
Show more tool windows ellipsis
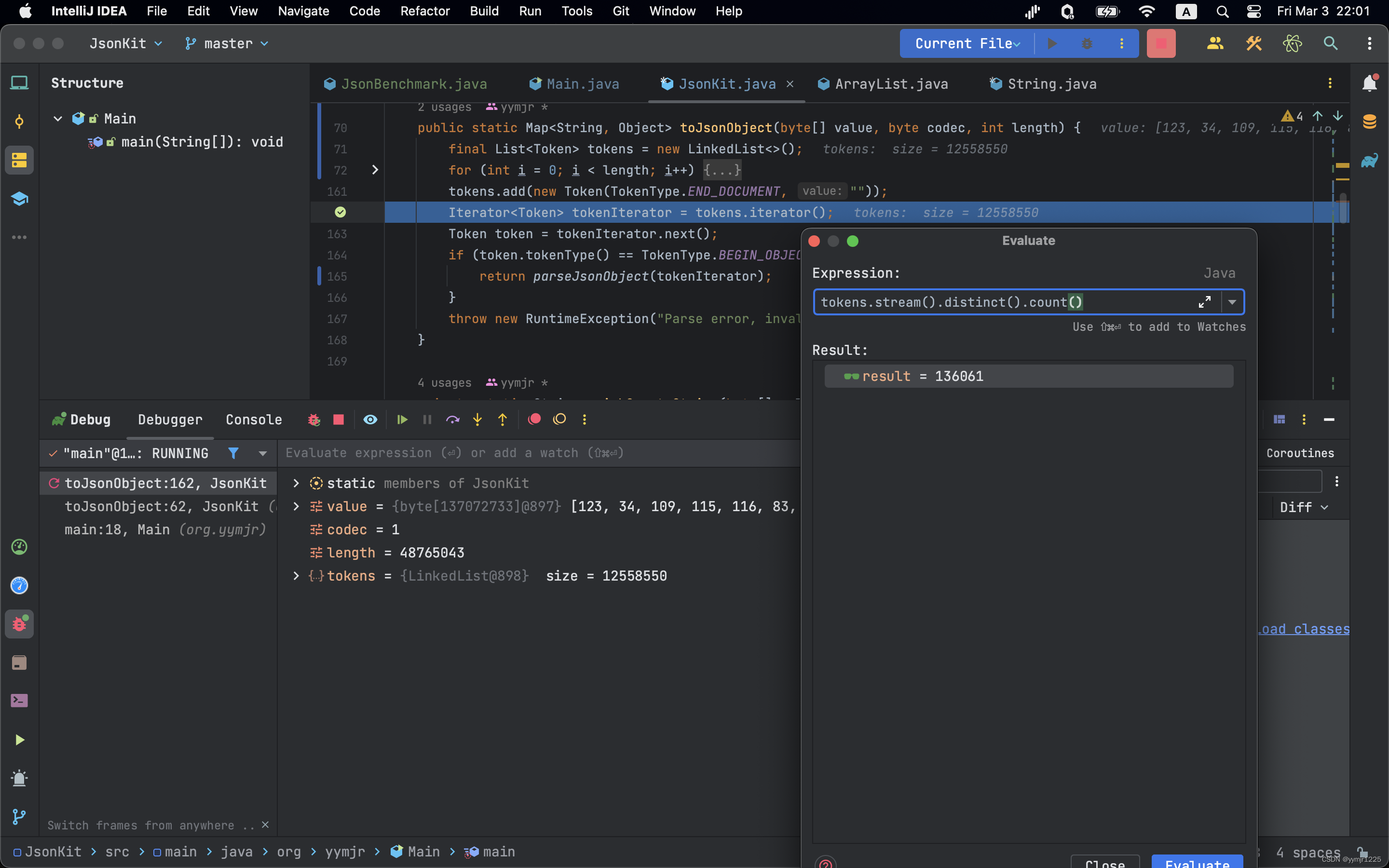pyautogui.click(x=19, y=237)
